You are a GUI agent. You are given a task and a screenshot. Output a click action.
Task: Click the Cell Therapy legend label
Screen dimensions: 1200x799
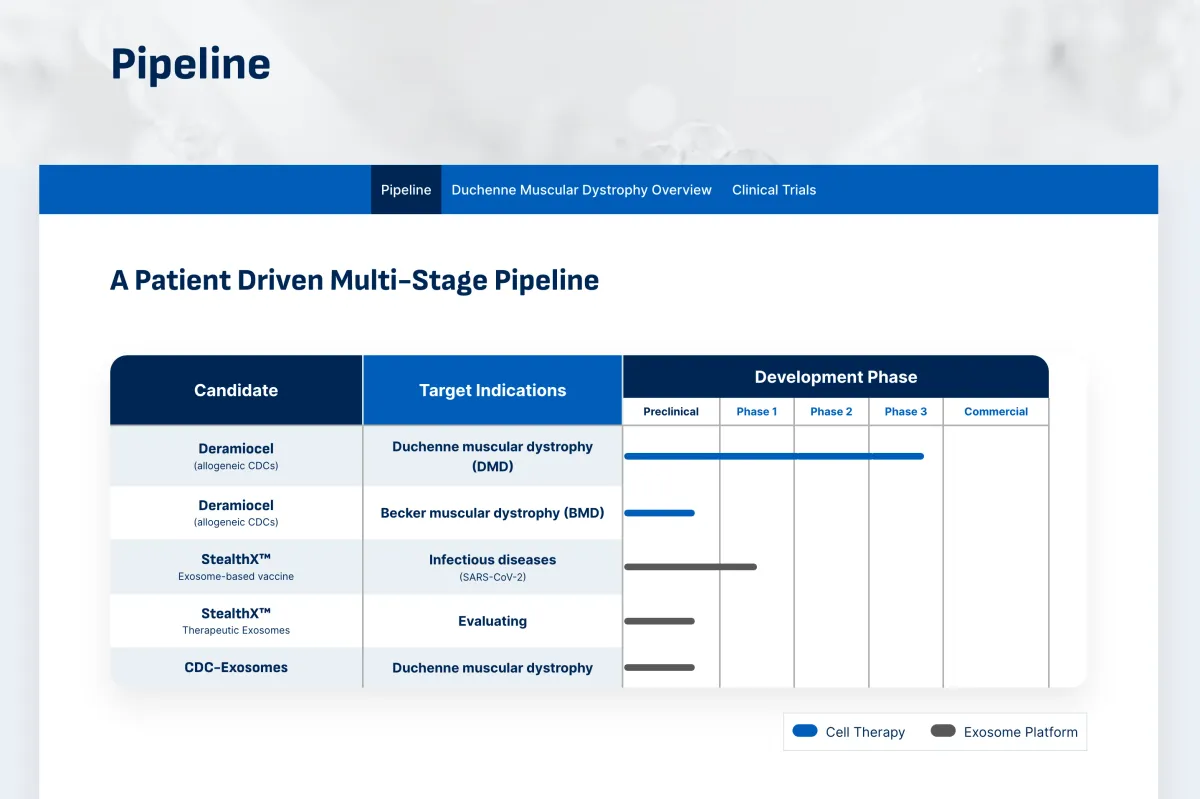[865, 732]
